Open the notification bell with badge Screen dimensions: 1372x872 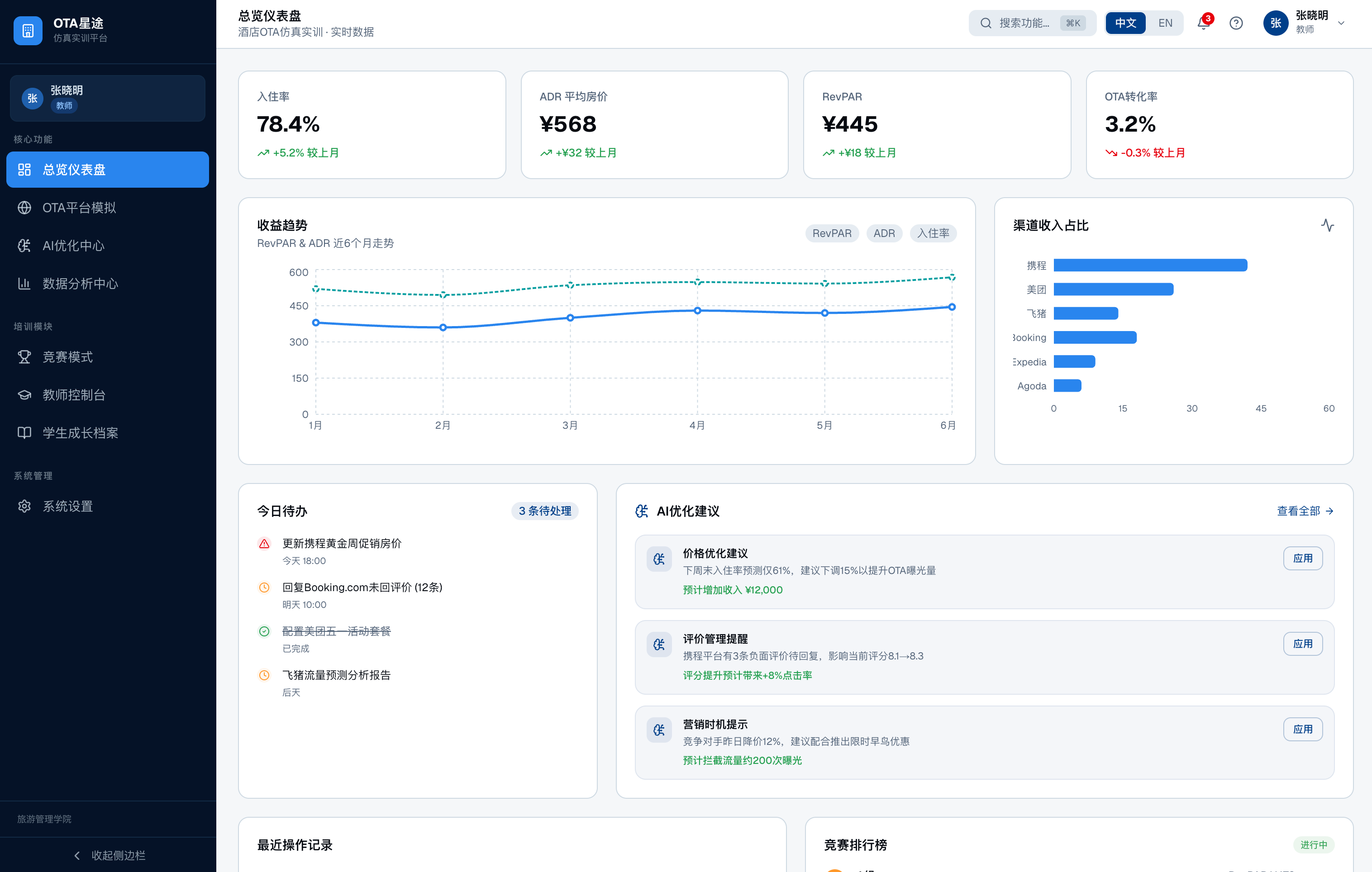click(x=1203, y=24)
